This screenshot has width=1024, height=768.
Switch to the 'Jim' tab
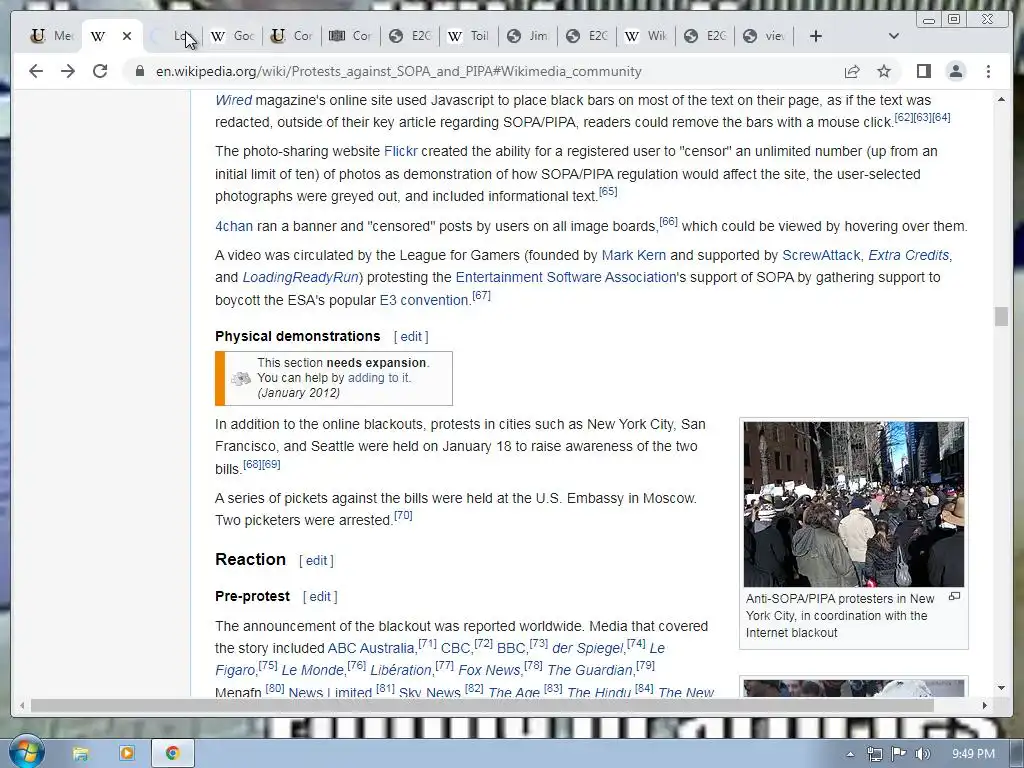(528, 36)
